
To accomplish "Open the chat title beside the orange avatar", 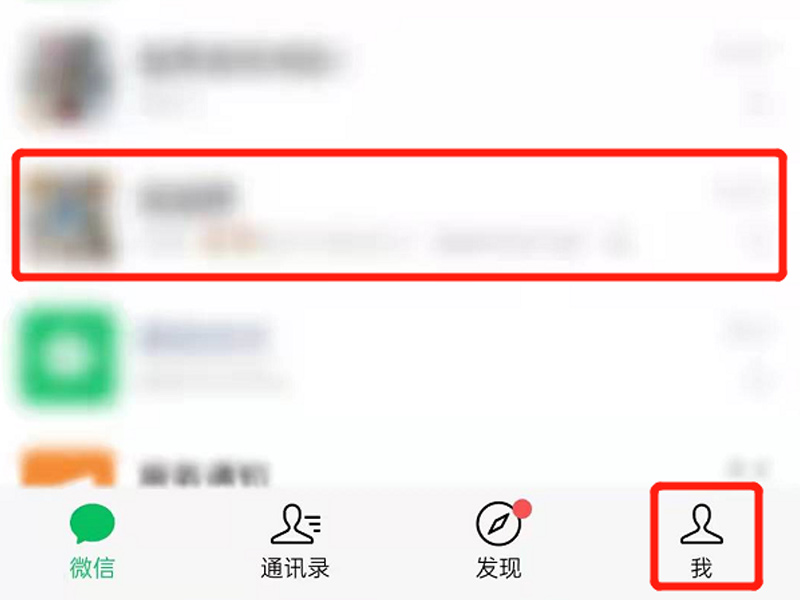I will pyautogui.click(x=203, y=474).
